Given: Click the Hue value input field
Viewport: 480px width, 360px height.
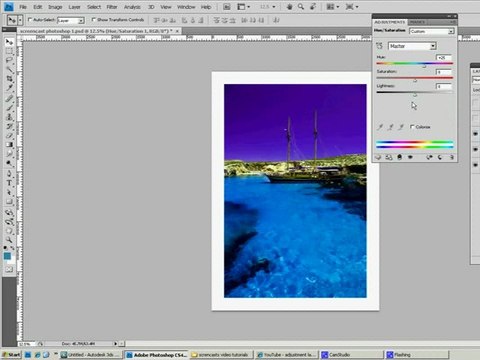Looking at the screenshot, I should 444,57.
